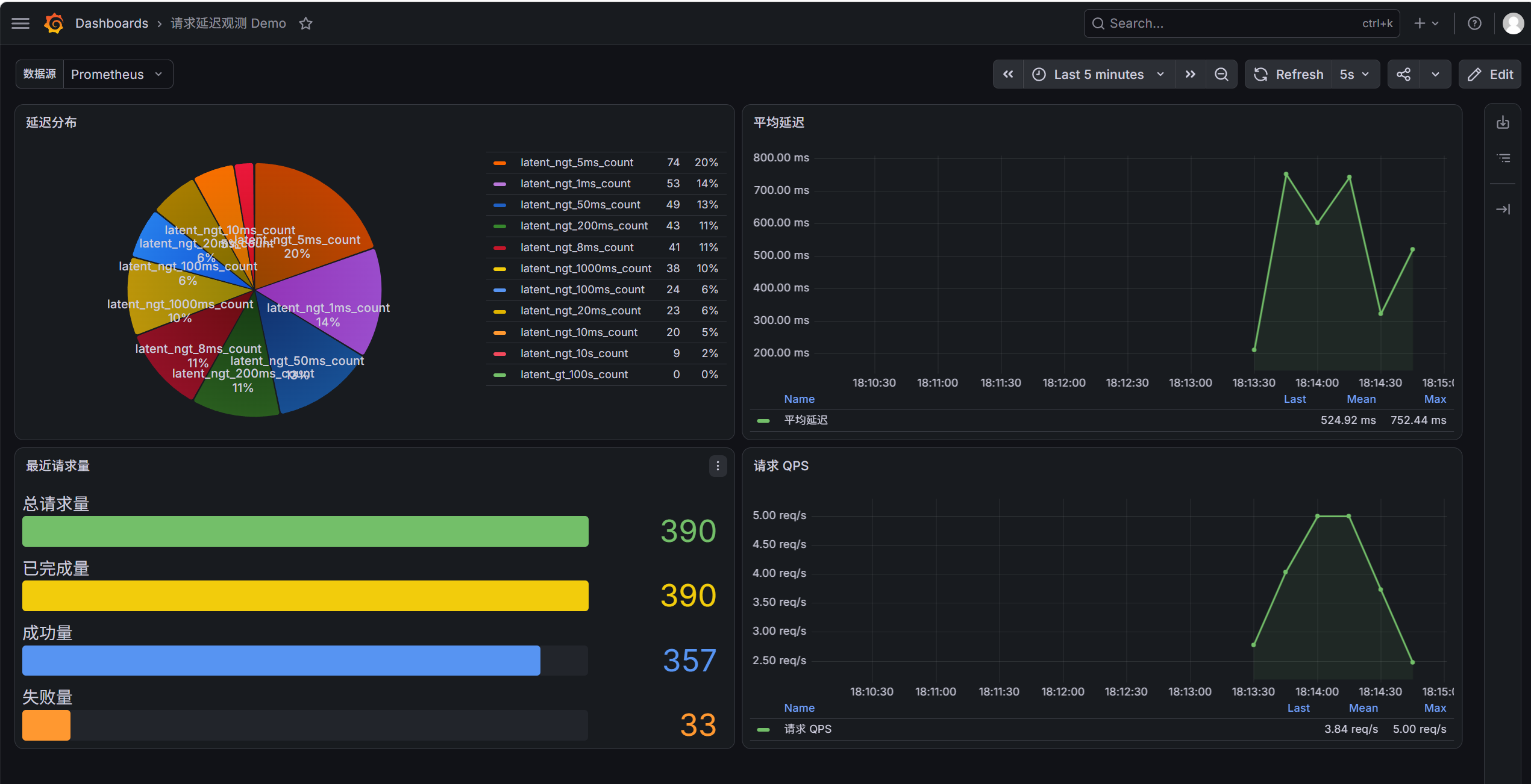Open the help question mark icon
Screen dimensions: 1531x784
click(x=1474, y=23)
